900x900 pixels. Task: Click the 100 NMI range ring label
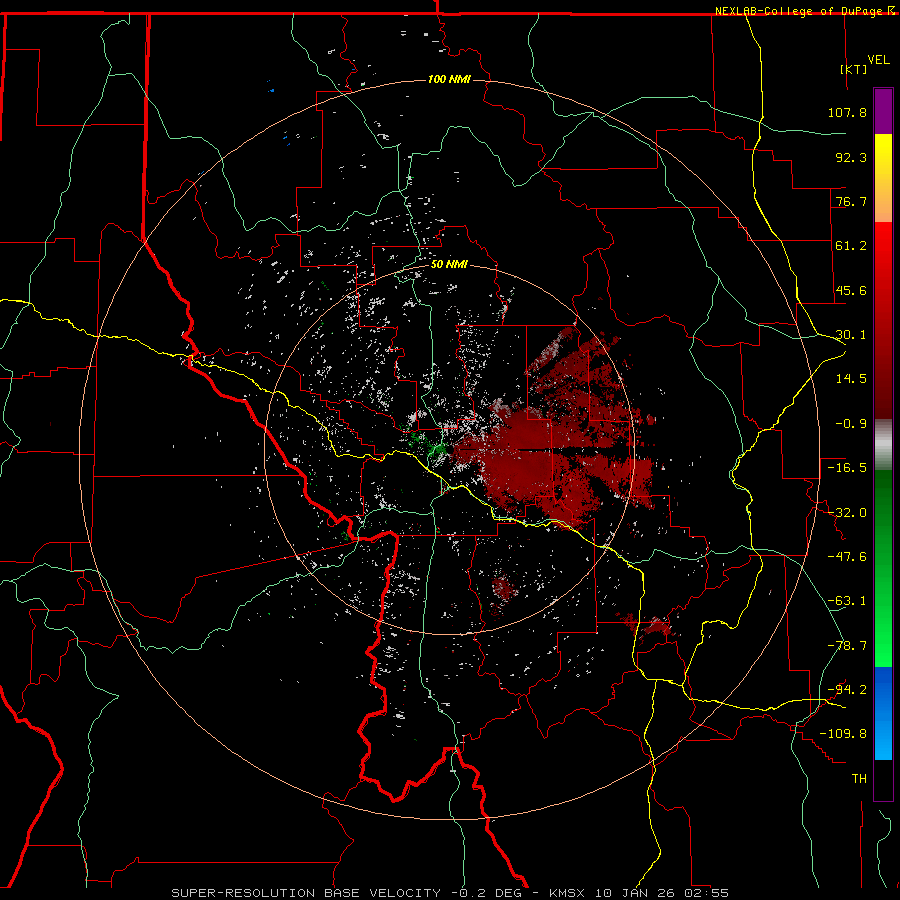[x=449, y=79]
